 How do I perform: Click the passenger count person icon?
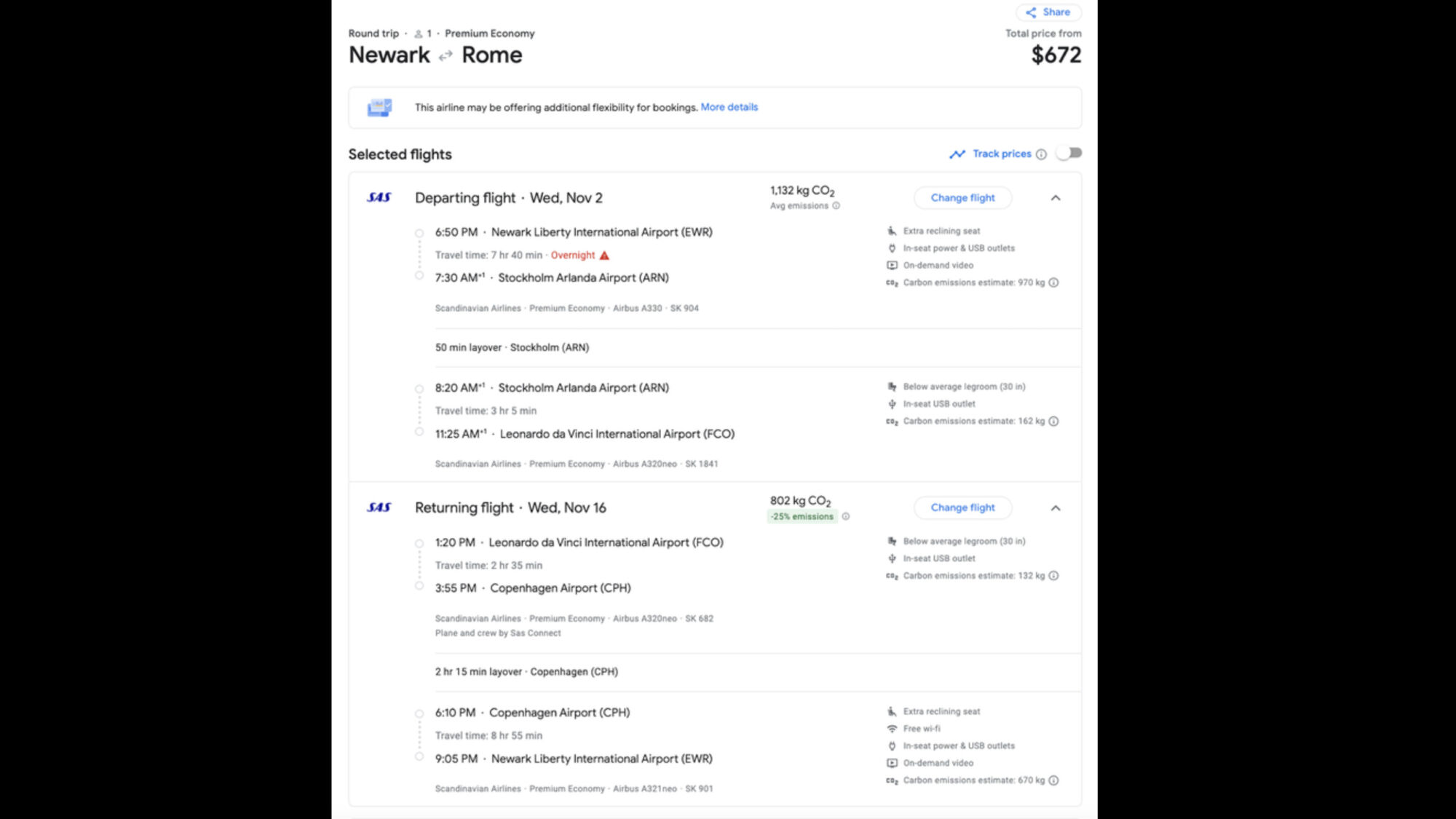pyautogui.click(x=419, y=33)
